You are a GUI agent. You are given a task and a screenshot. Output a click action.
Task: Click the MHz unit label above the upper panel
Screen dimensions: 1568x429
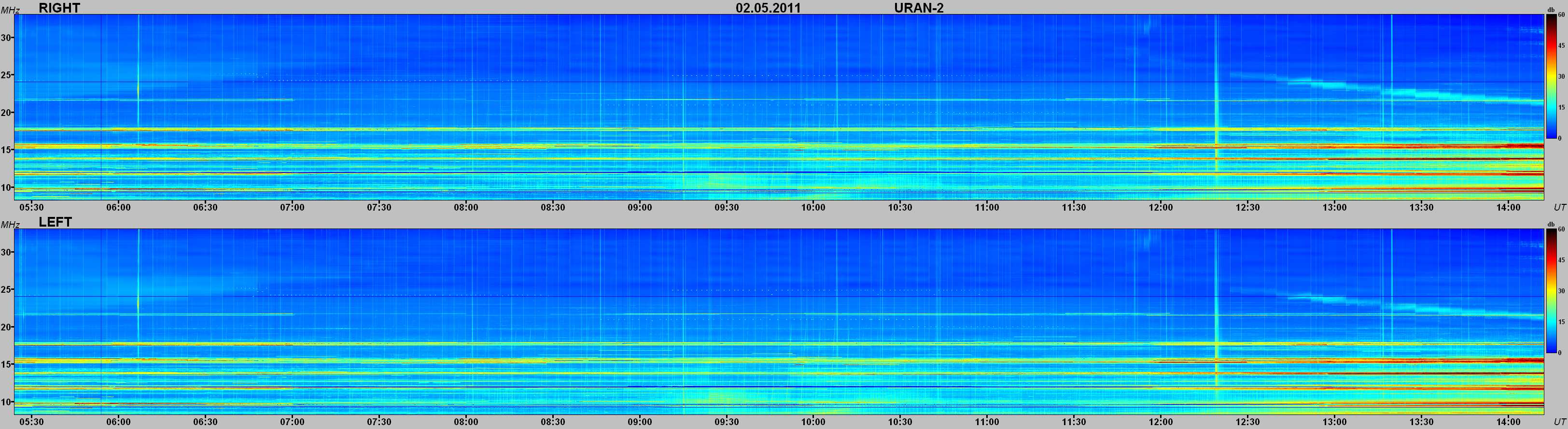coord(9,10)
